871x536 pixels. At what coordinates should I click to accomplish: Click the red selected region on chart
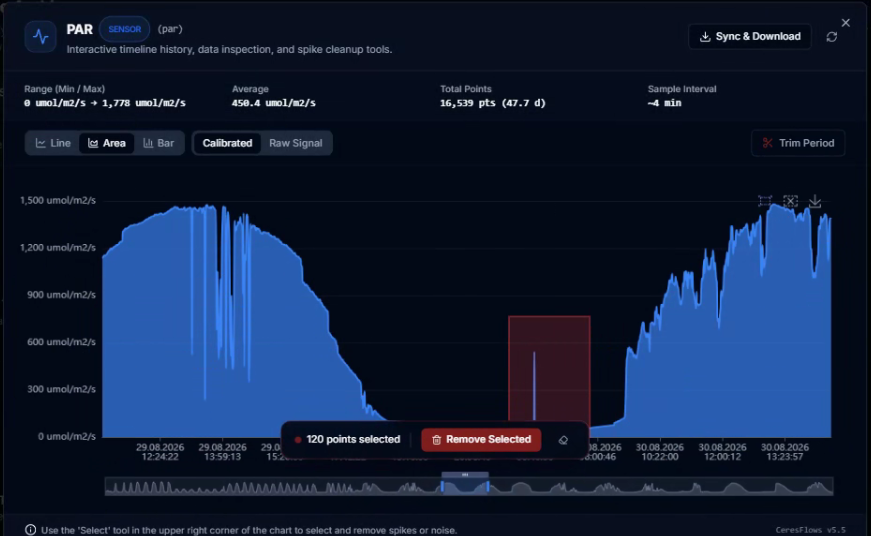click(x=549, y=368)
